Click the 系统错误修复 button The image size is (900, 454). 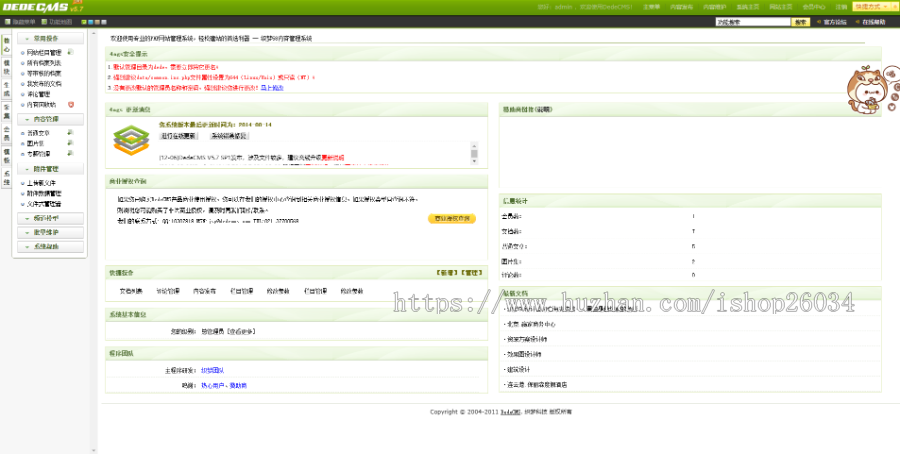(x=229, y=136)
